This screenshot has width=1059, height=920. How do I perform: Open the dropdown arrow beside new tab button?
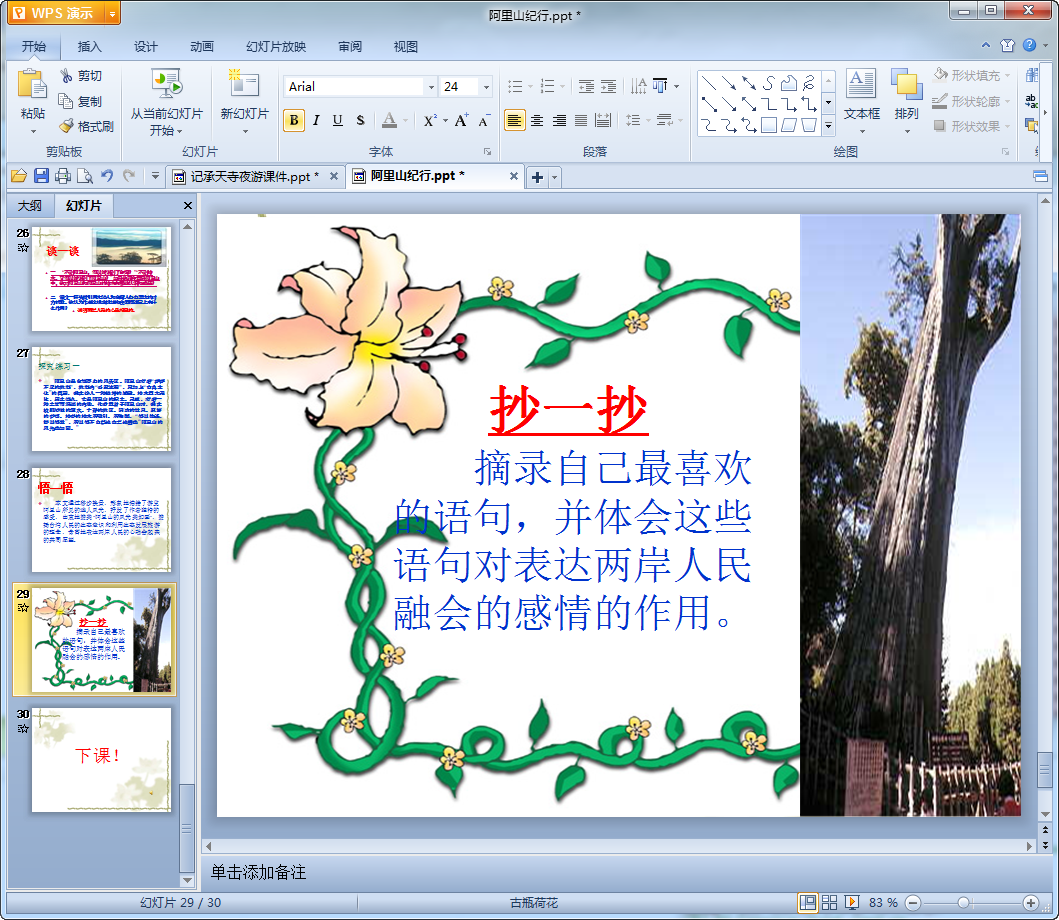[554, 177]
